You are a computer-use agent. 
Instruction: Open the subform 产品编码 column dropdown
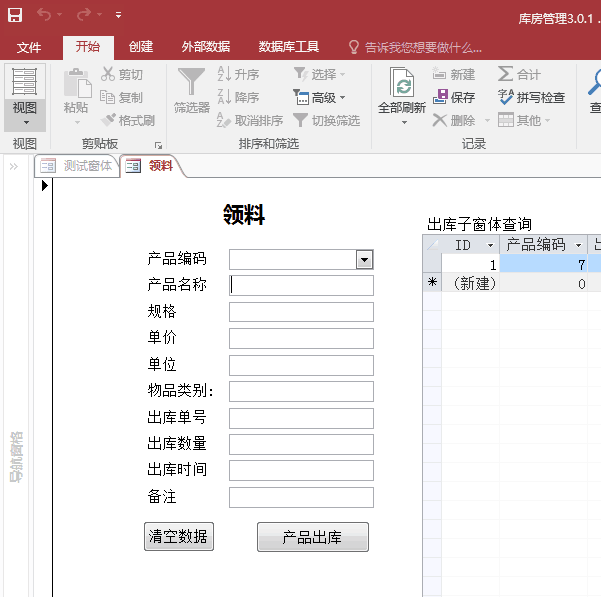point(578,245)
